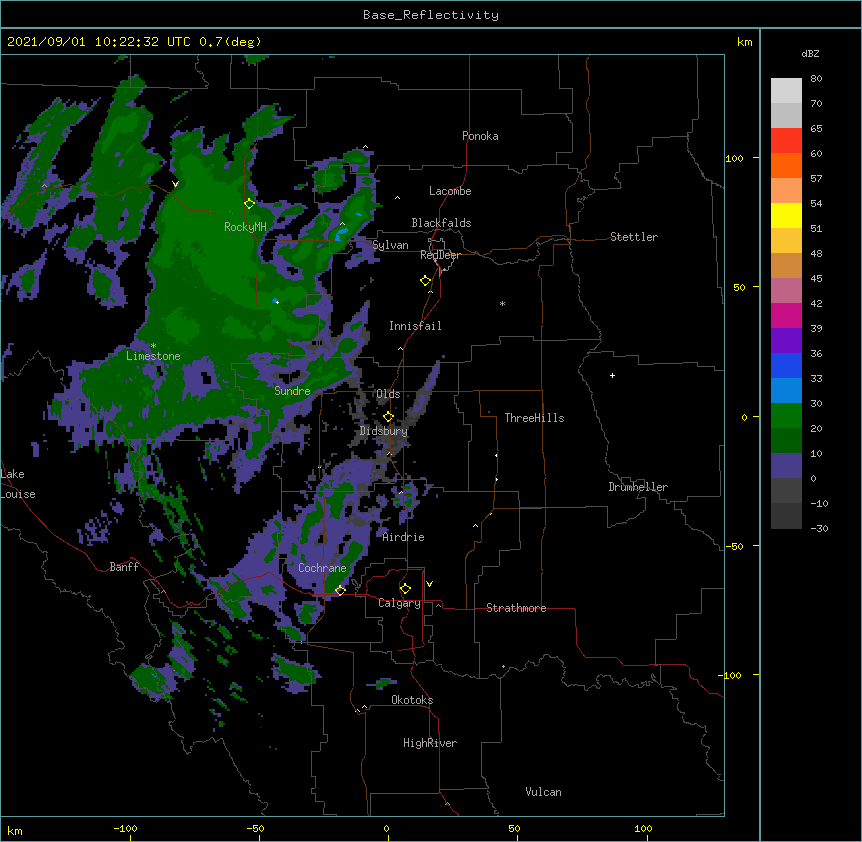Click the asterisk marker east of Innisfail
862x842 pixels.
pos(502,303)
